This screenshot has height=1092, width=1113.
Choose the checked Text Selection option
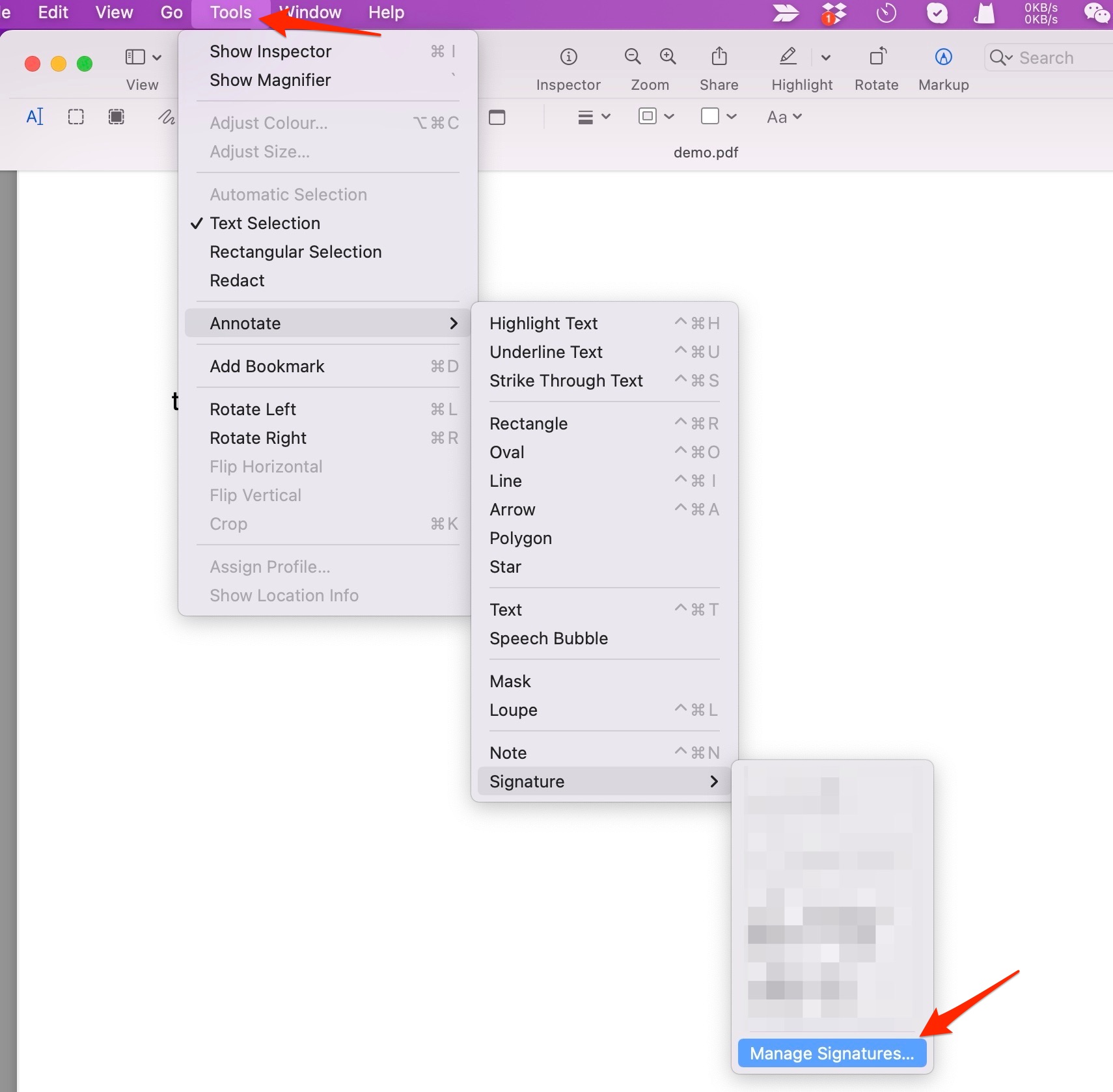click(x=264, y=223)
